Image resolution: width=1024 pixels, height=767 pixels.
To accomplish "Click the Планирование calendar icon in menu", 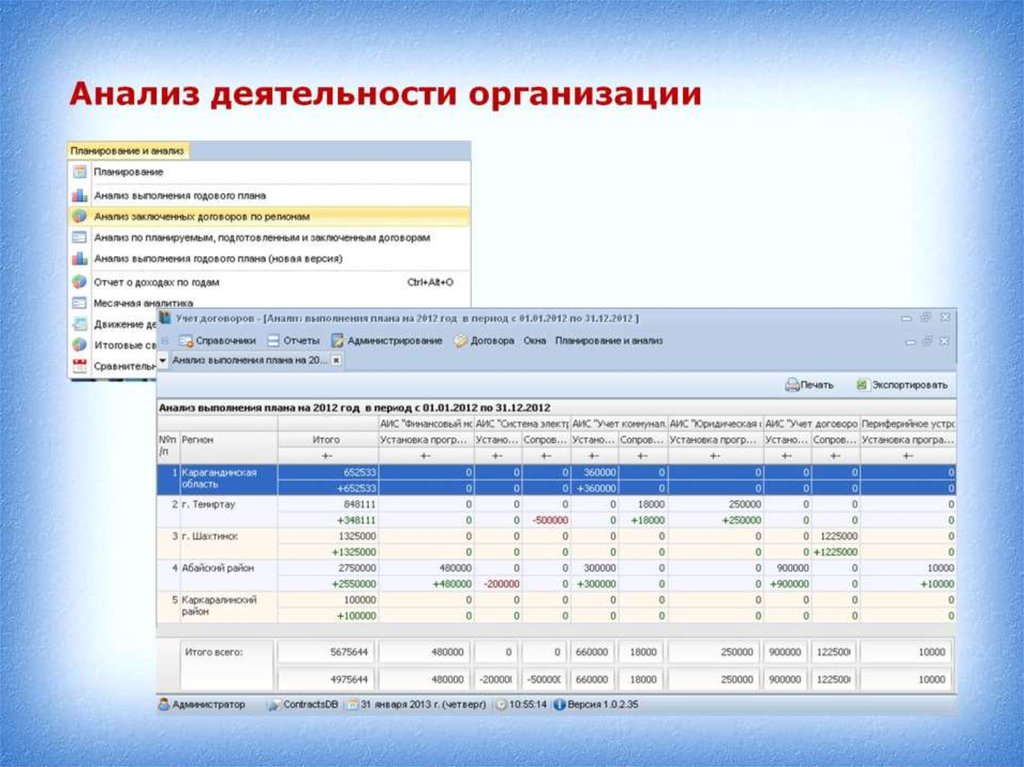I will coord(79,172).
